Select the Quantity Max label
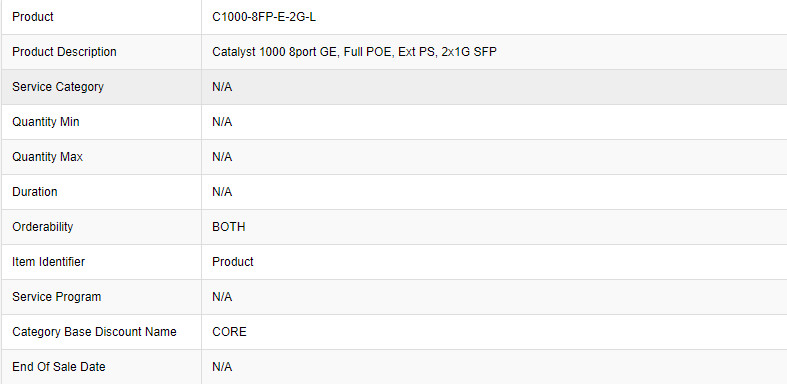787x384 pixels. tap(47, 157)
